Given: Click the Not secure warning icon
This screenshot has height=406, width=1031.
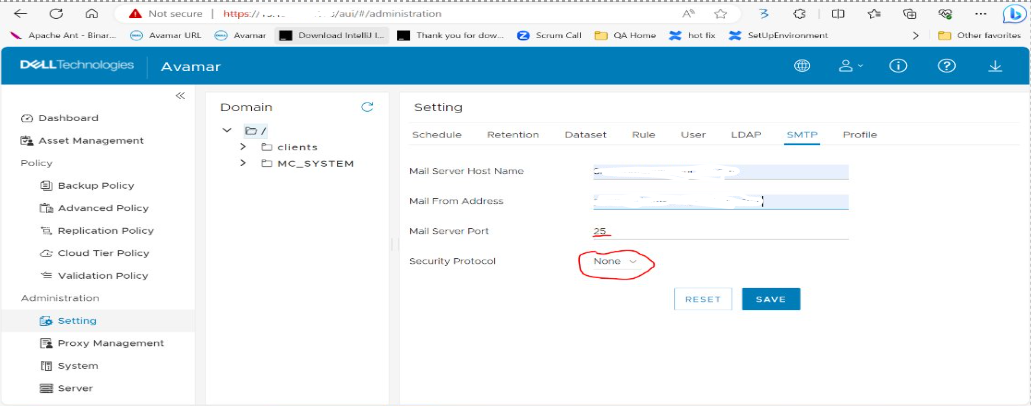Looking at the screenshot, I should tap(135, 13).
